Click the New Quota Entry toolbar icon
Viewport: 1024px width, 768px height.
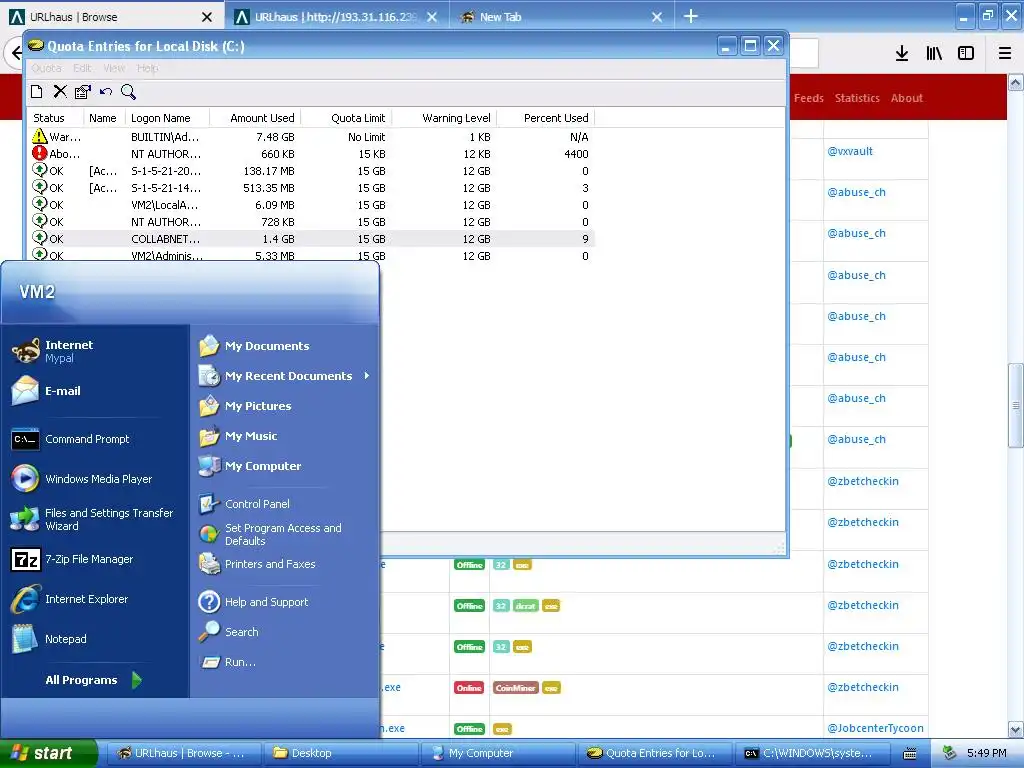(37, 92)
